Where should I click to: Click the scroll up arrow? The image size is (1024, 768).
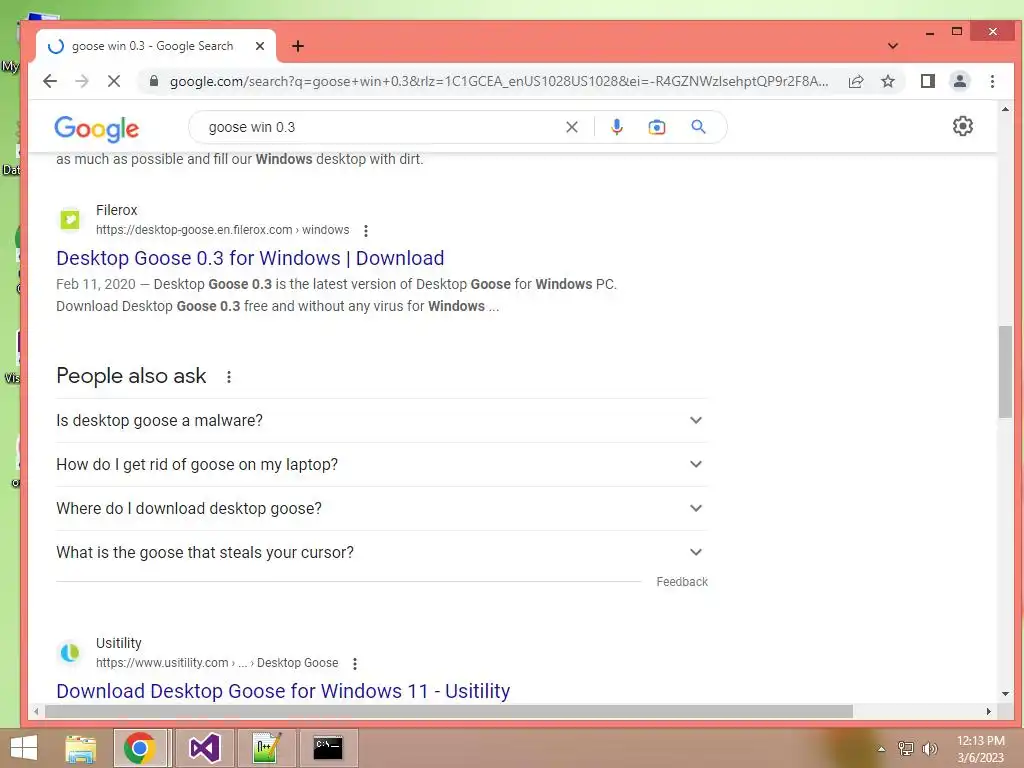point(1005,110)
